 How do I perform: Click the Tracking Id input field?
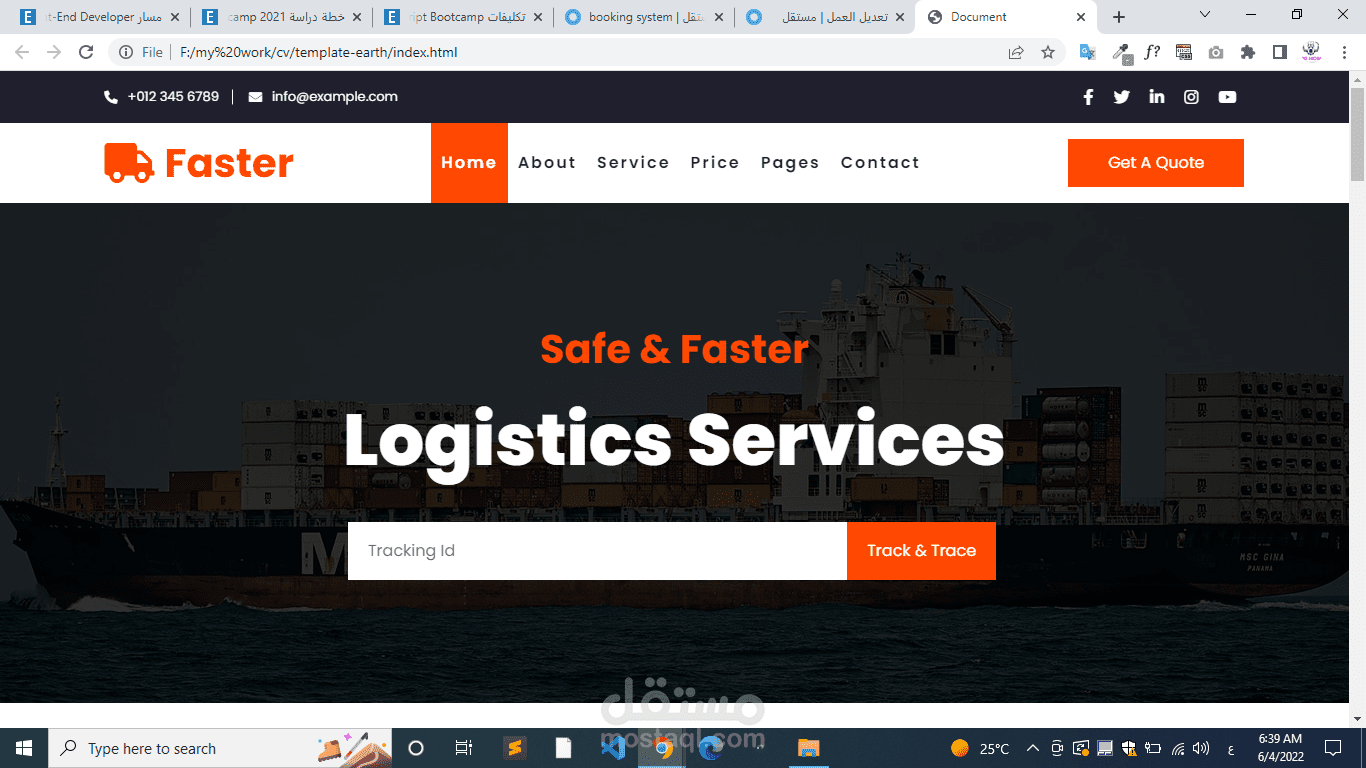[597, 551]
